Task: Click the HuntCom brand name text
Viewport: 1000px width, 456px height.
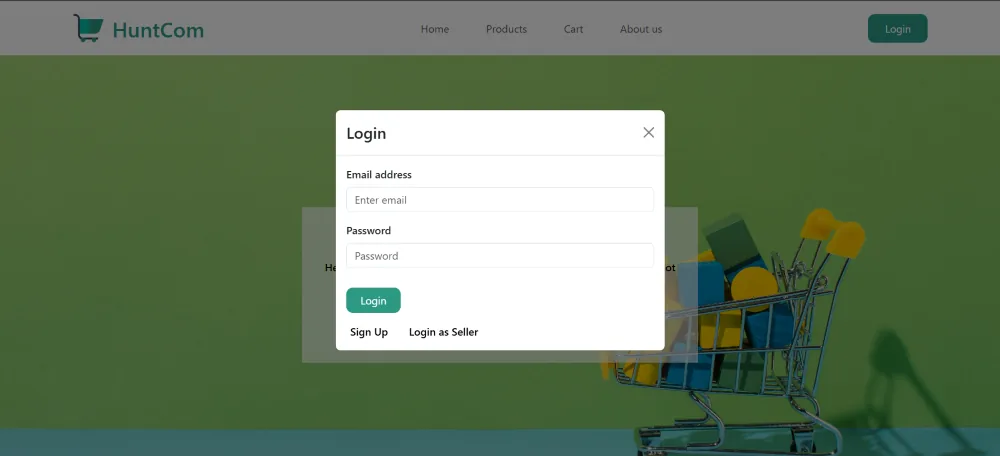Action: click(158, 30)
